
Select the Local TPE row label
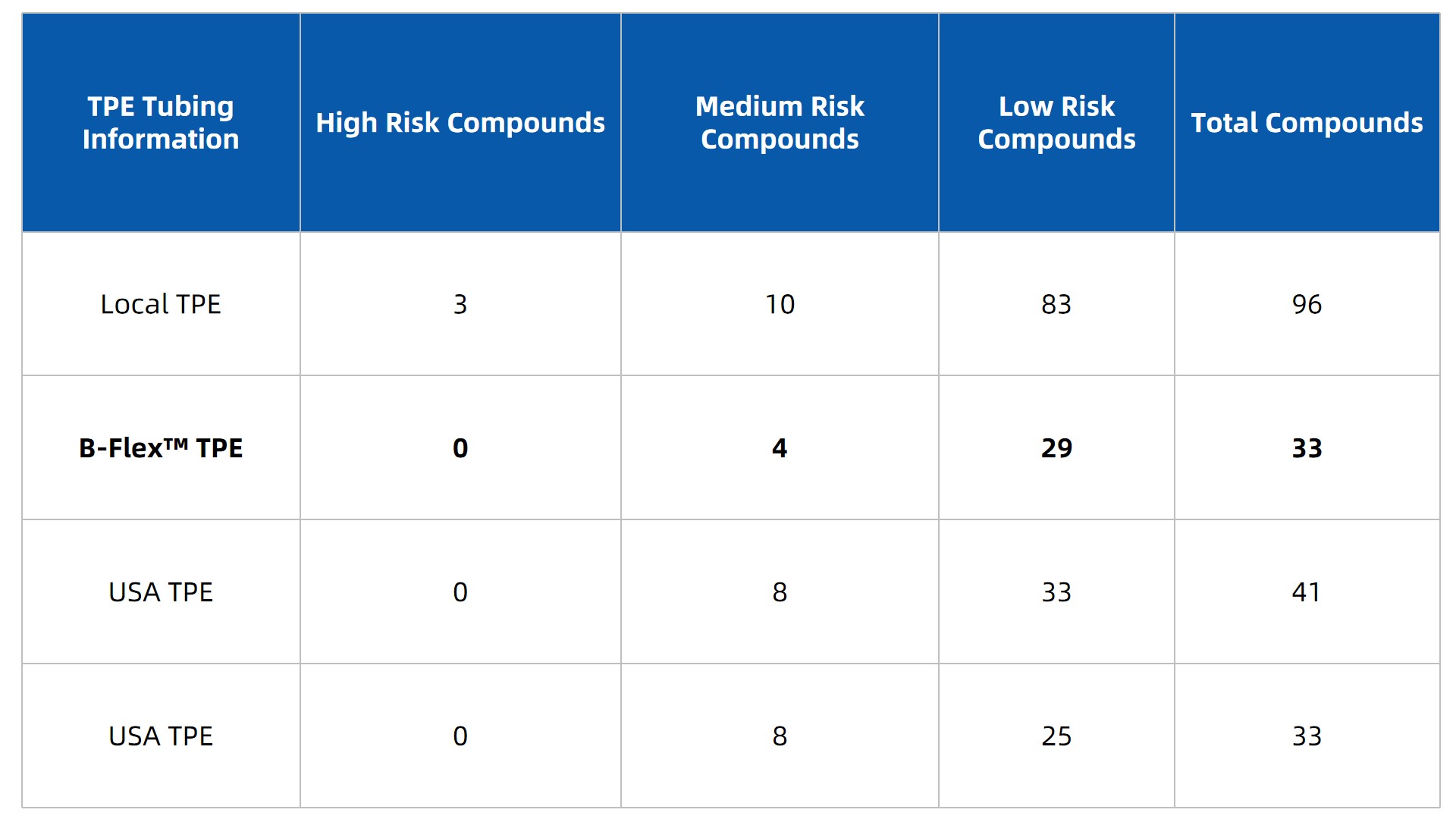(x=161, y=304)
